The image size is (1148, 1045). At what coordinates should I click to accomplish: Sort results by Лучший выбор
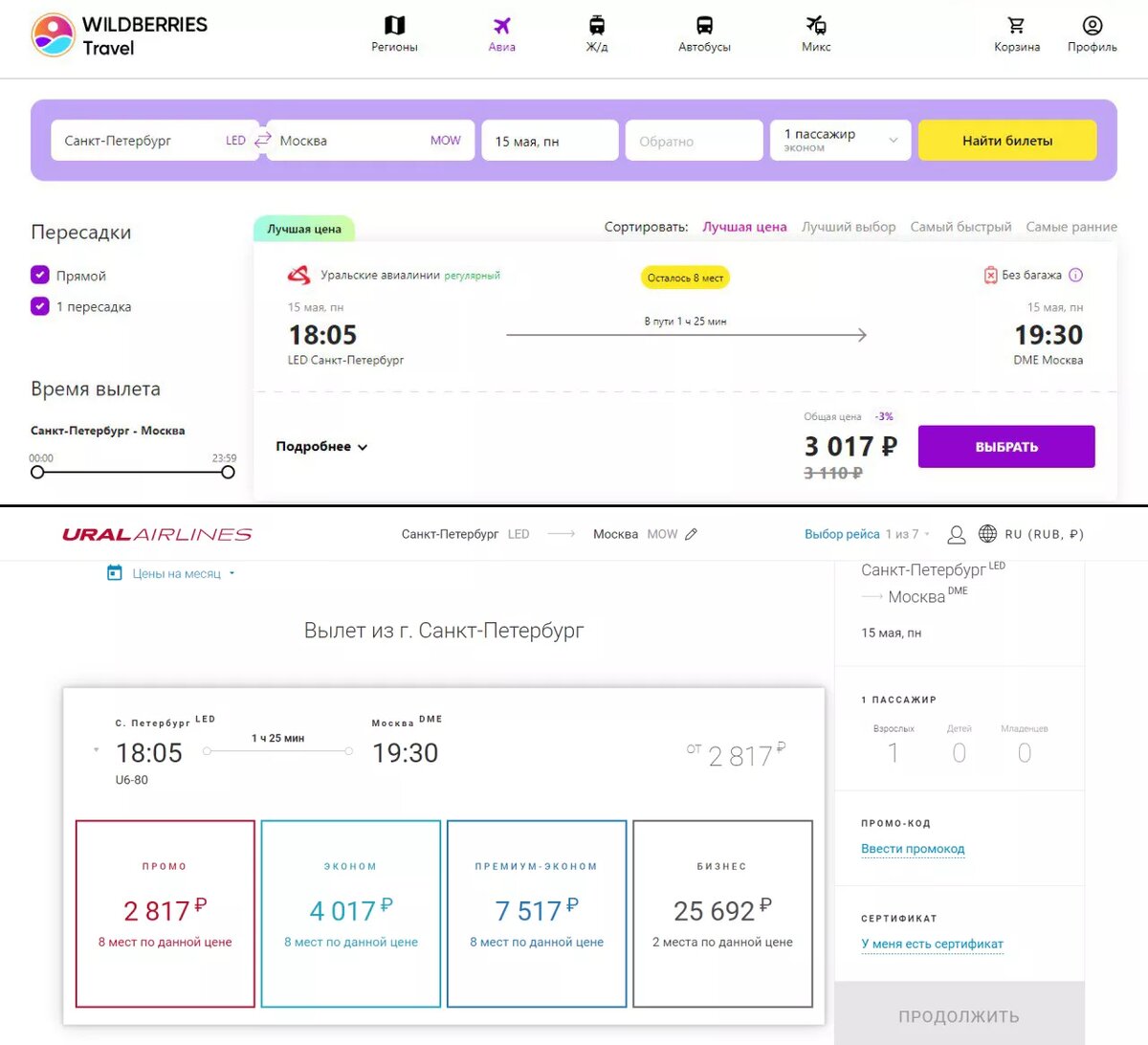tap(849, 227)
